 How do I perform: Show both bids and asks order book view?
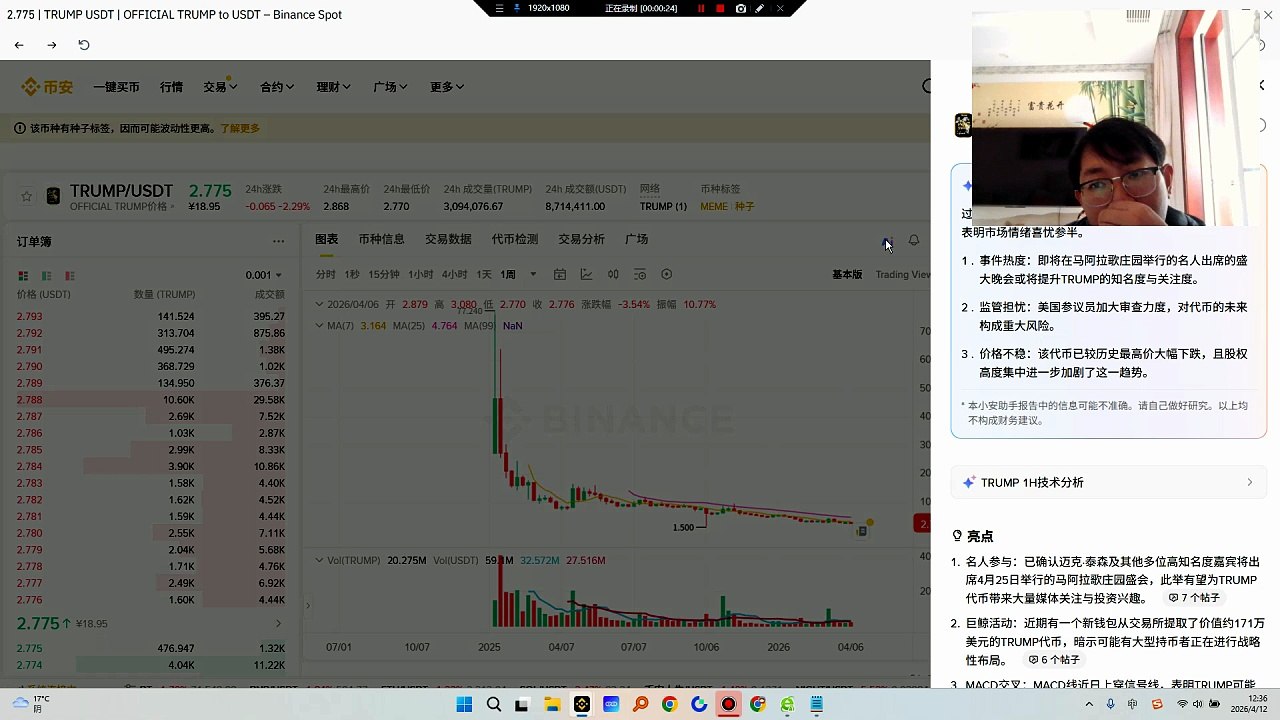click(x=23, y=275)
